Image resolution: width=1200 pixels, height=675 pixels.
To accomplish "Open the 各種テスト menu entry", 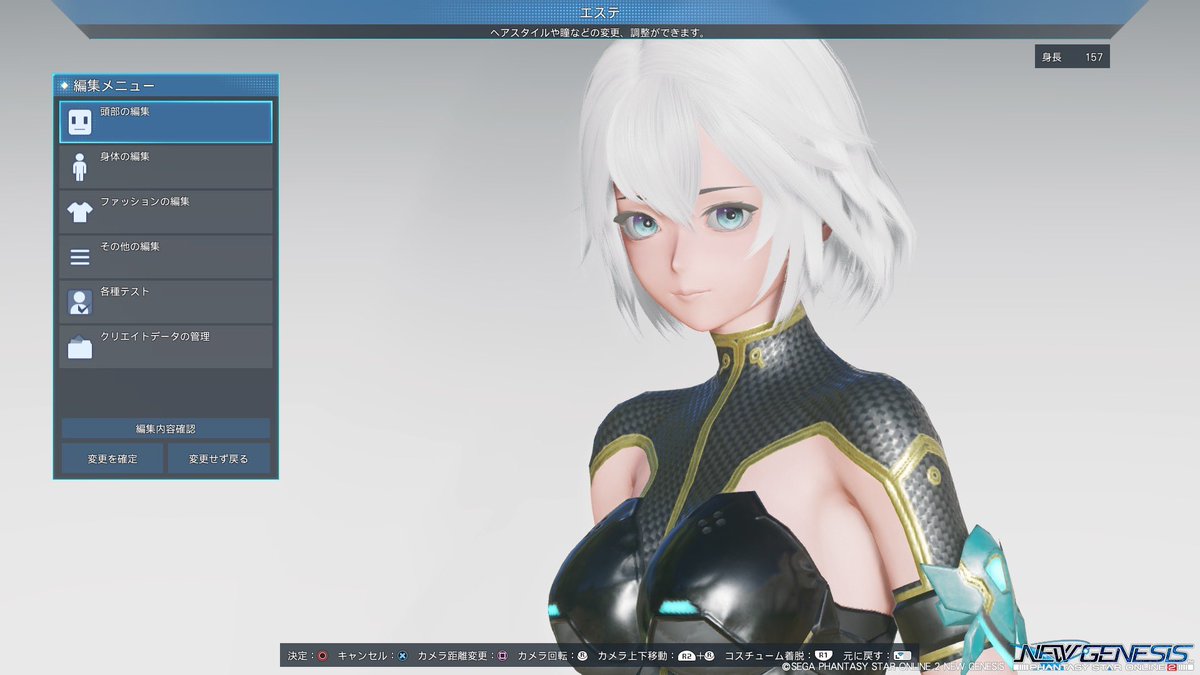I will [x=166, y=302].
